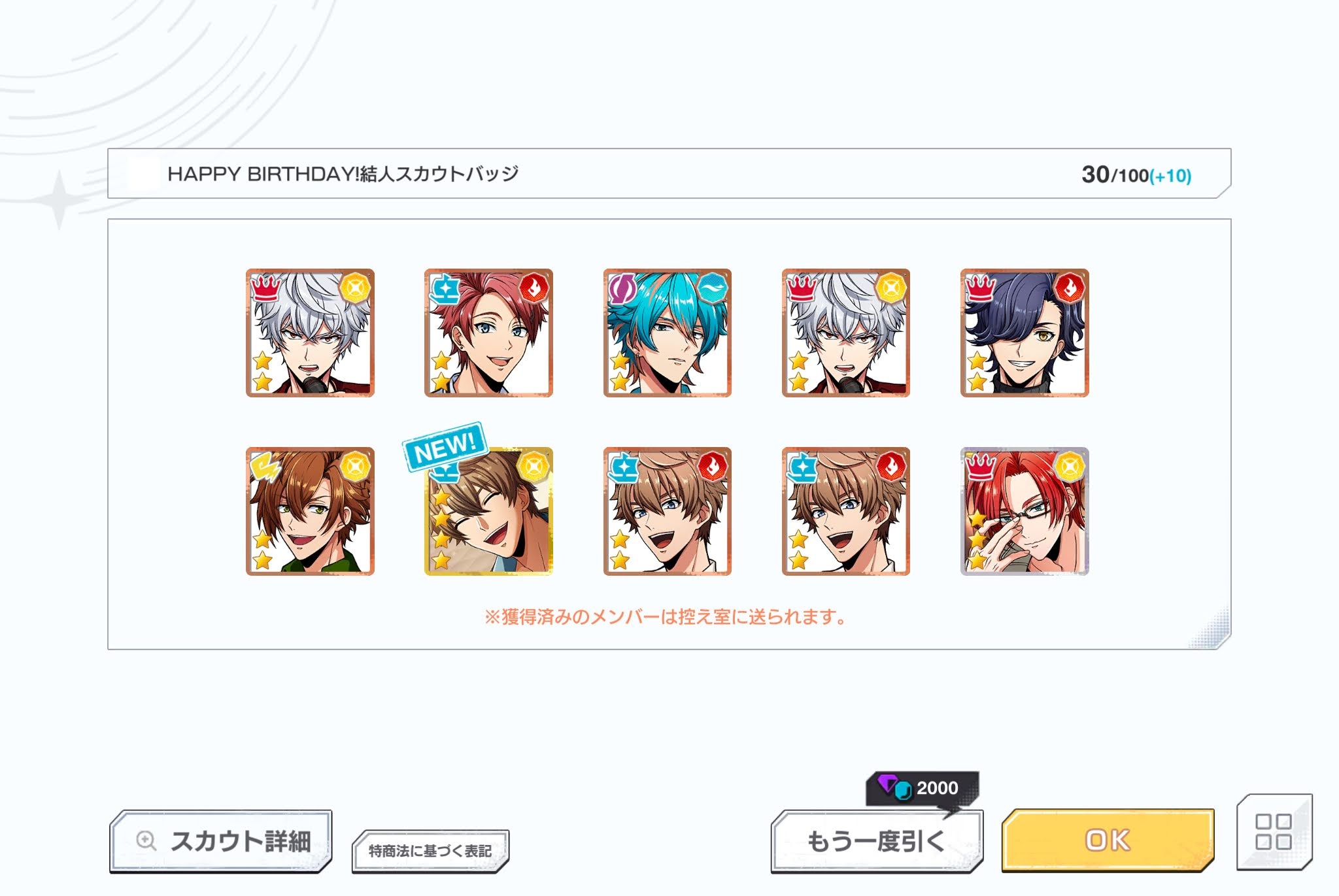Click the purple swirl icon on the blue-haired card
Image resolution: width=1339 pixels, height=896 pixels.
point(622,288)
